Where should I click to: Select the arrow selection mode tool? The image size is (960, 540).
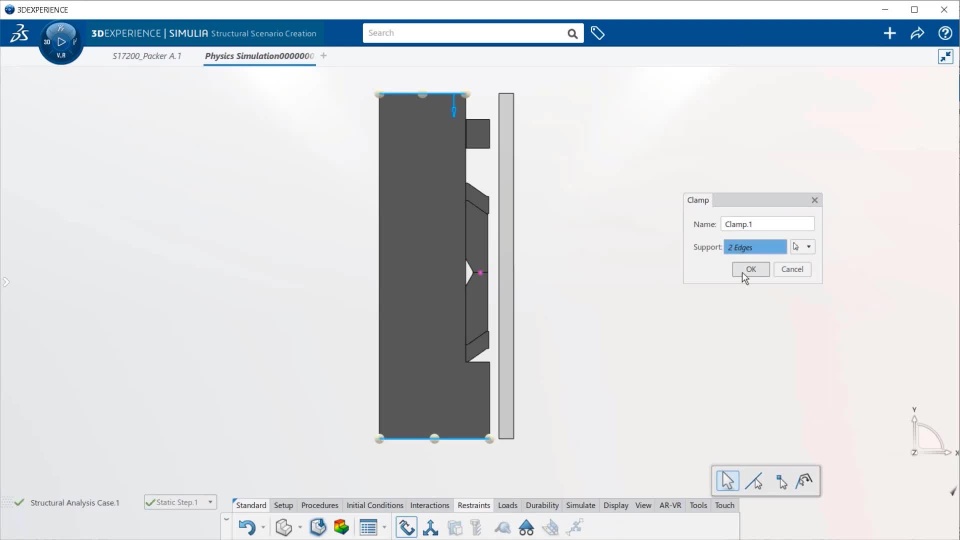pyautogui.click(x=727, y=481)
